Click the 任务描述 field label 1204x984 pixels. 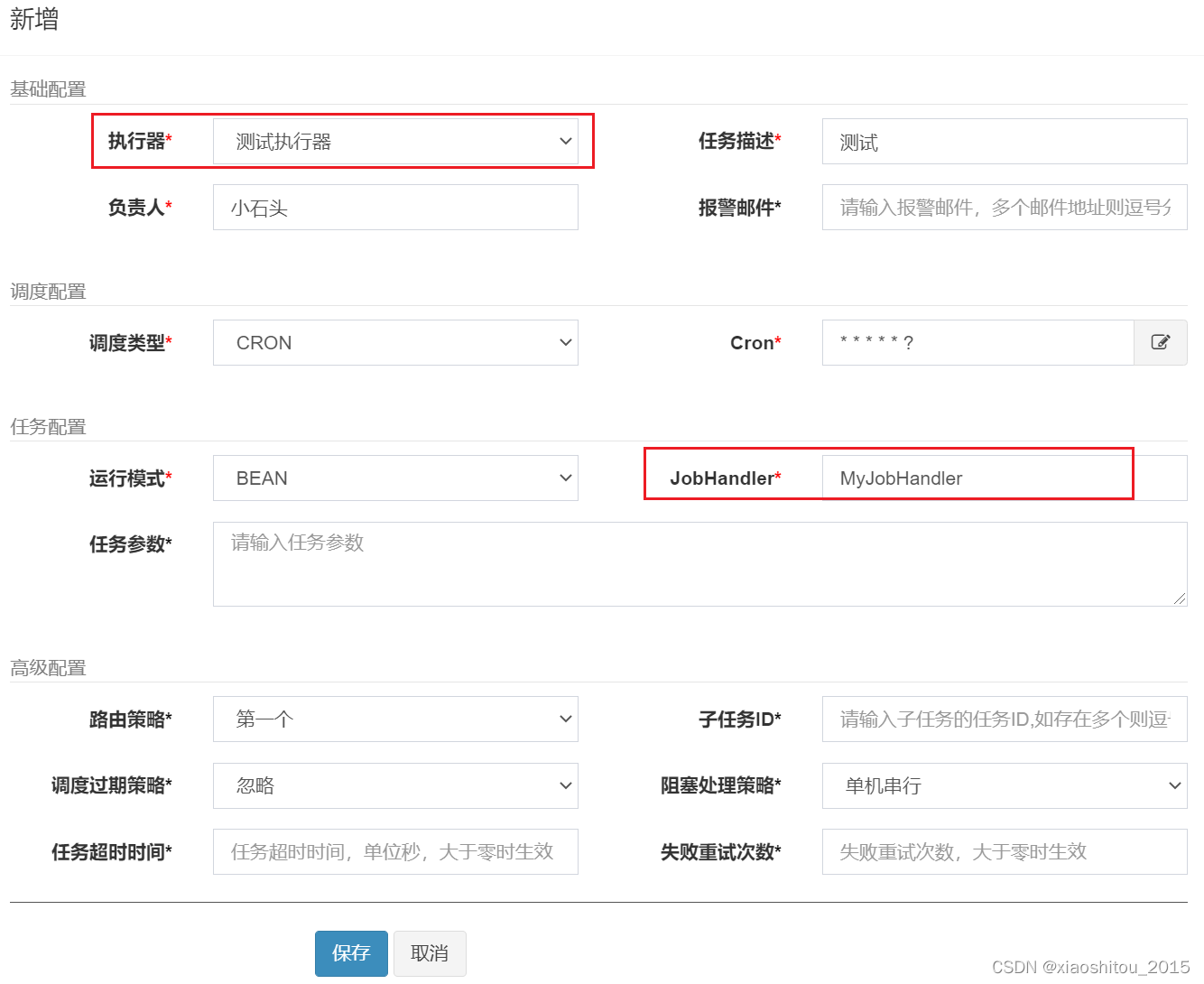click(x=740, y=142)
